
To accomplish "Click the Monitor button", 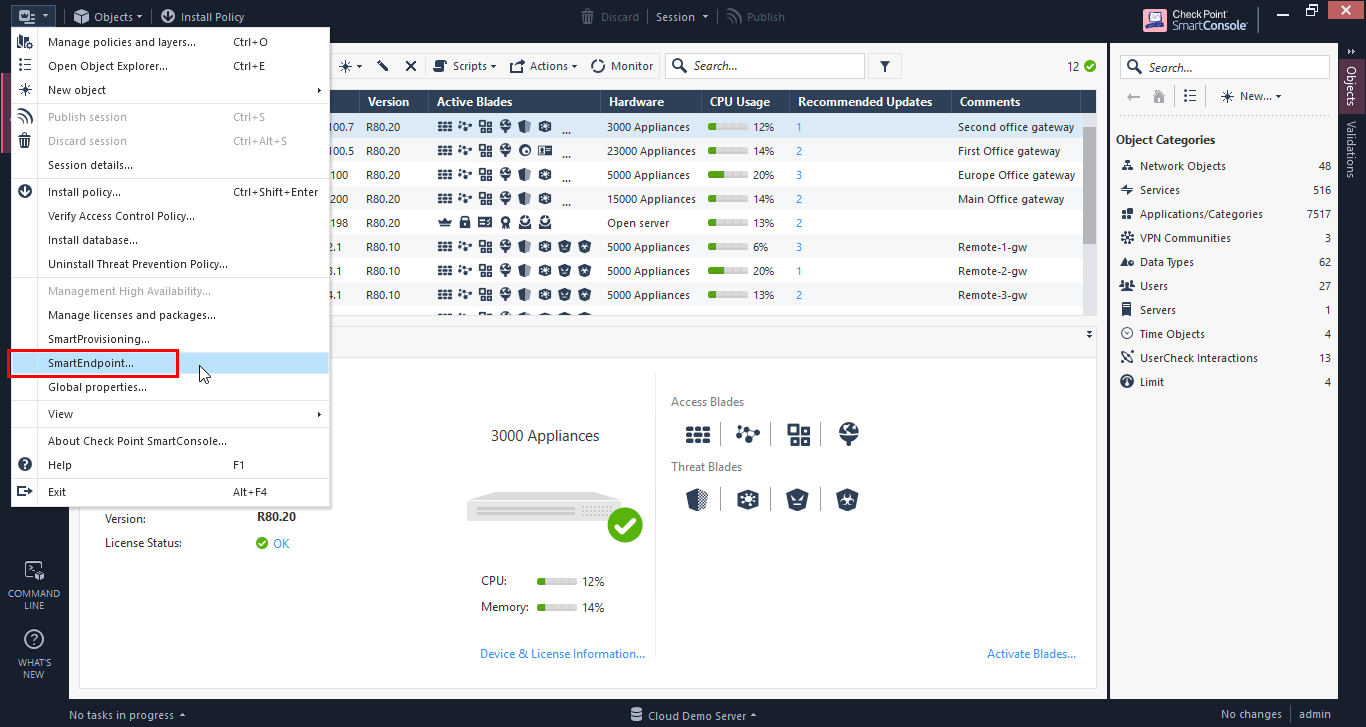I will click(622, 66).
